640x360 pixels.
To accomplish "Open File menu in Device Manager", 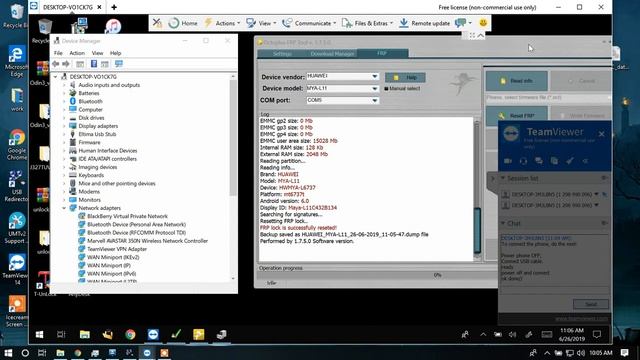I will click(x=58, y=53).
